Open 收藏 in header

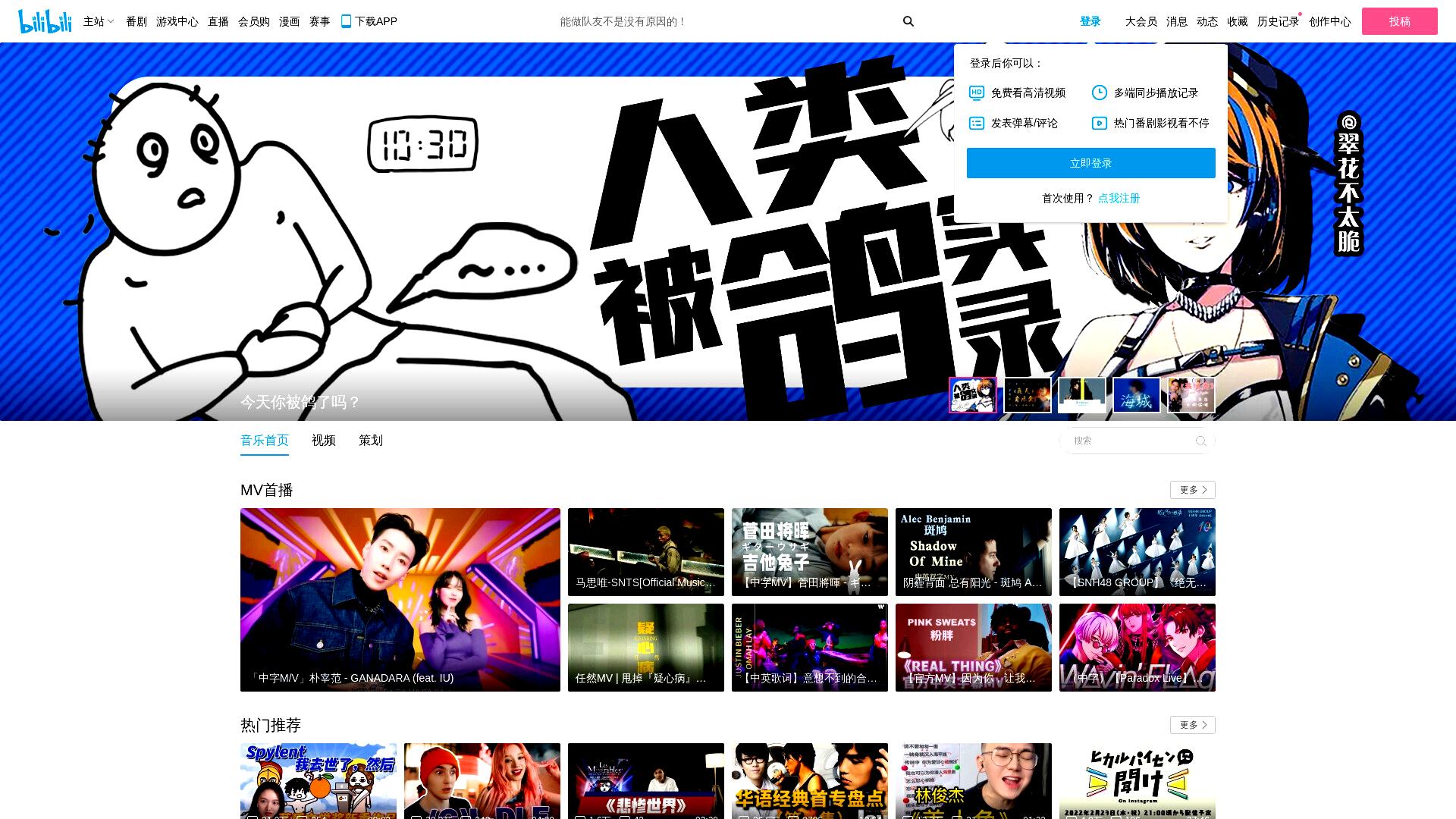(x=1238, y=21)
